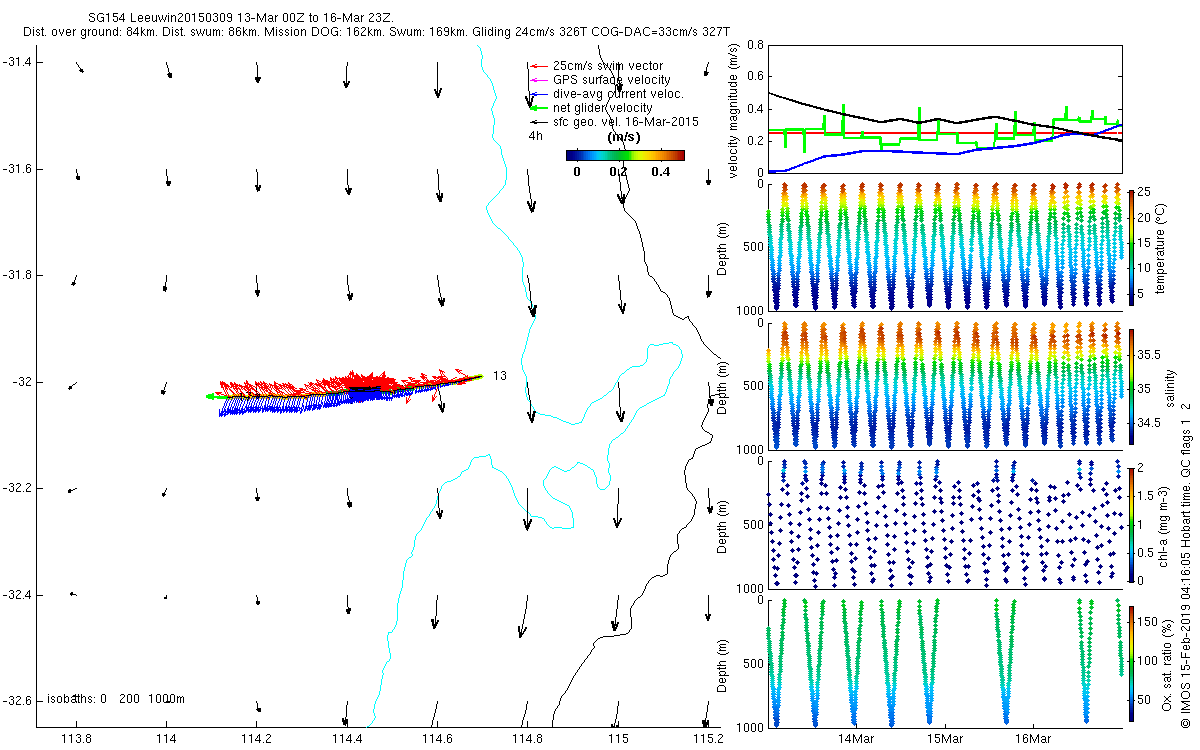Screen dimensions: 1200x750
Task: Click the '1.5' tick on the chl-a colorbar
Action: click(x=1147, y=494)
